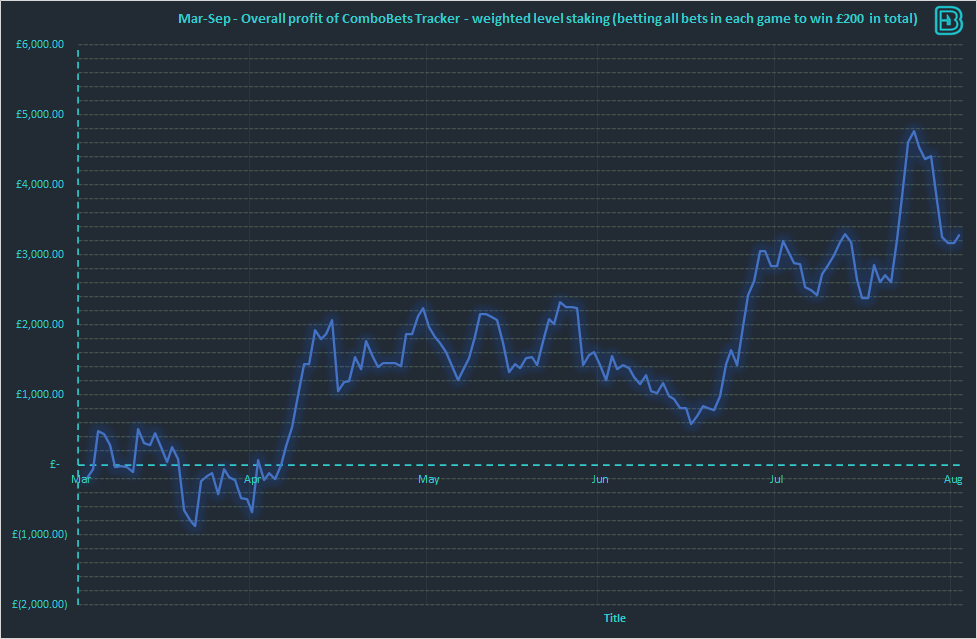Screen dimensions: 977x639
Task: Select the Aug x-axis label
Action: click(953, 479)
